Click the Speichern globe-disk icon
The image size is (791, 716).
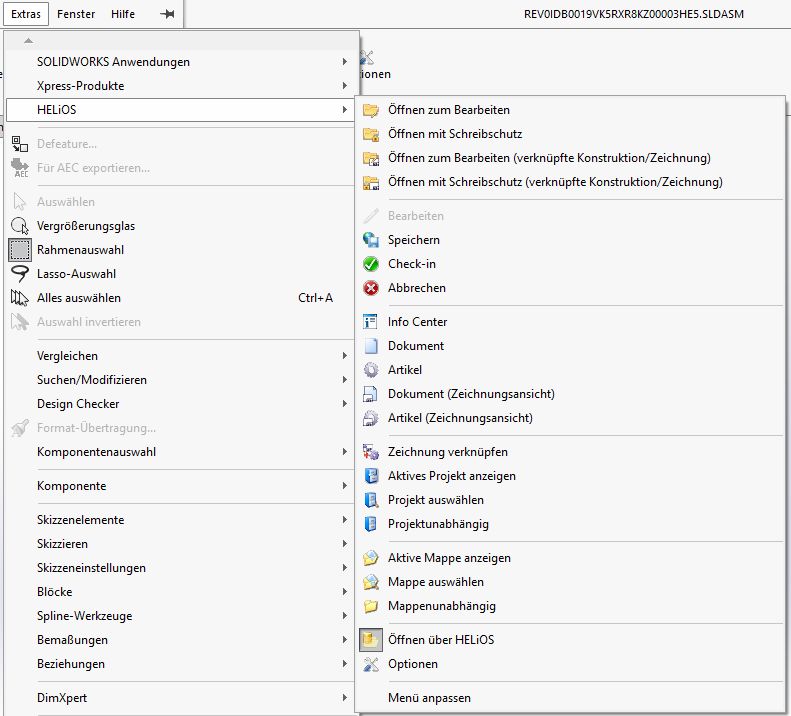[371, 240]
